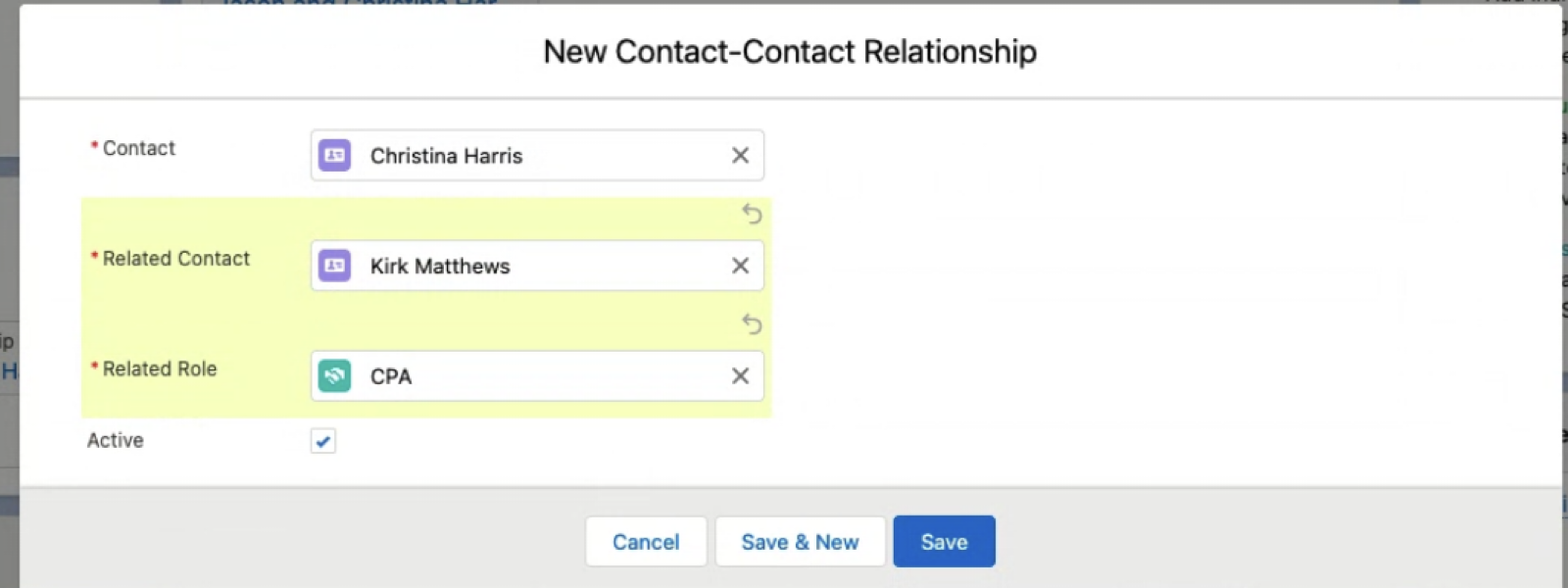Click the Contact field label

[138, 148]
